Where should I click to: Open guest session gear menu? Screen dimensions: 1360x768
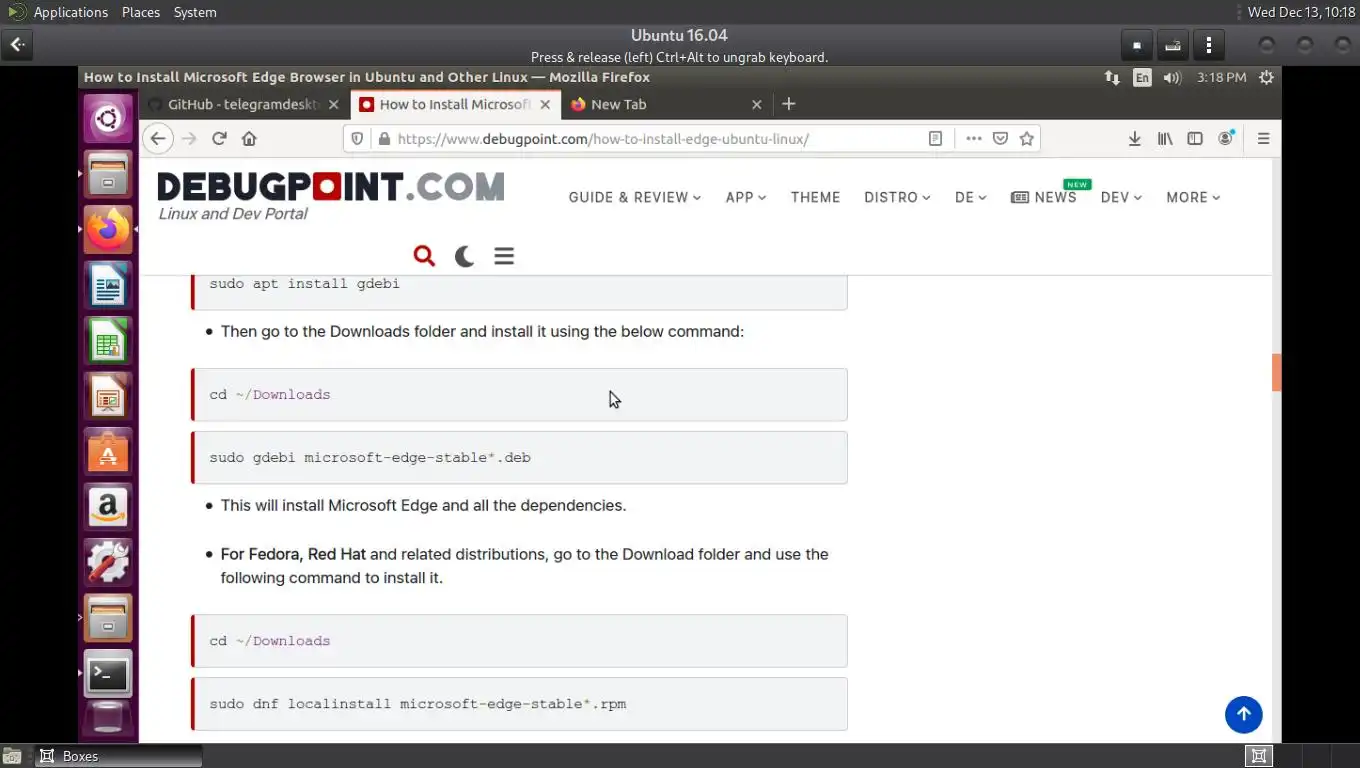pos(1267,78)
